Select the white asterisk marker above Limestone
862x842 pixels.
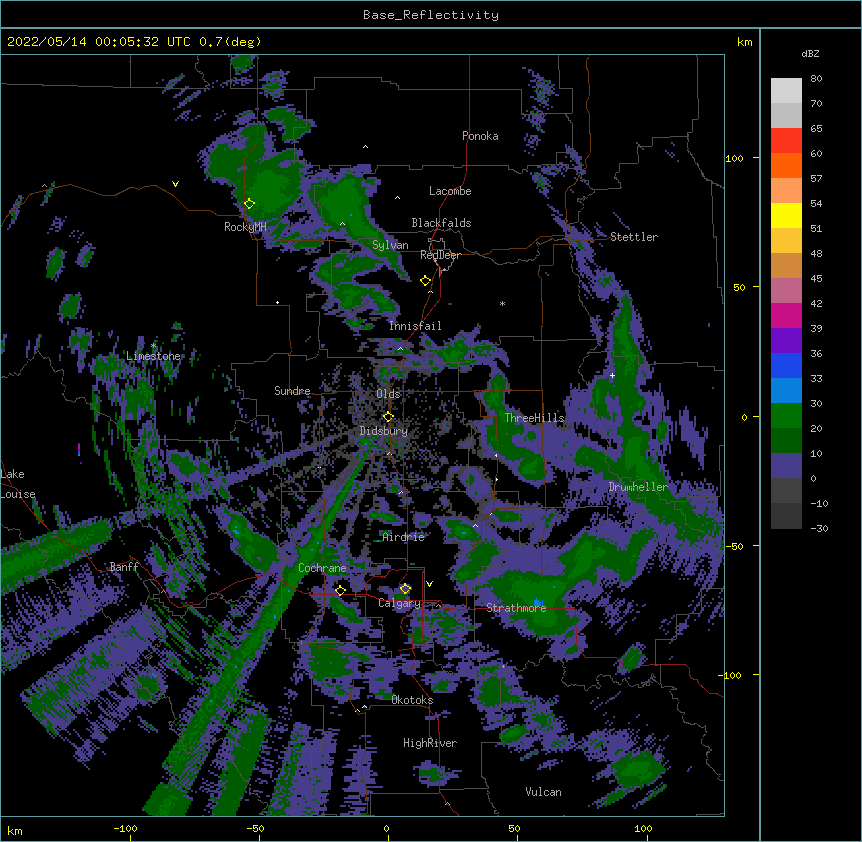(153, 346)
